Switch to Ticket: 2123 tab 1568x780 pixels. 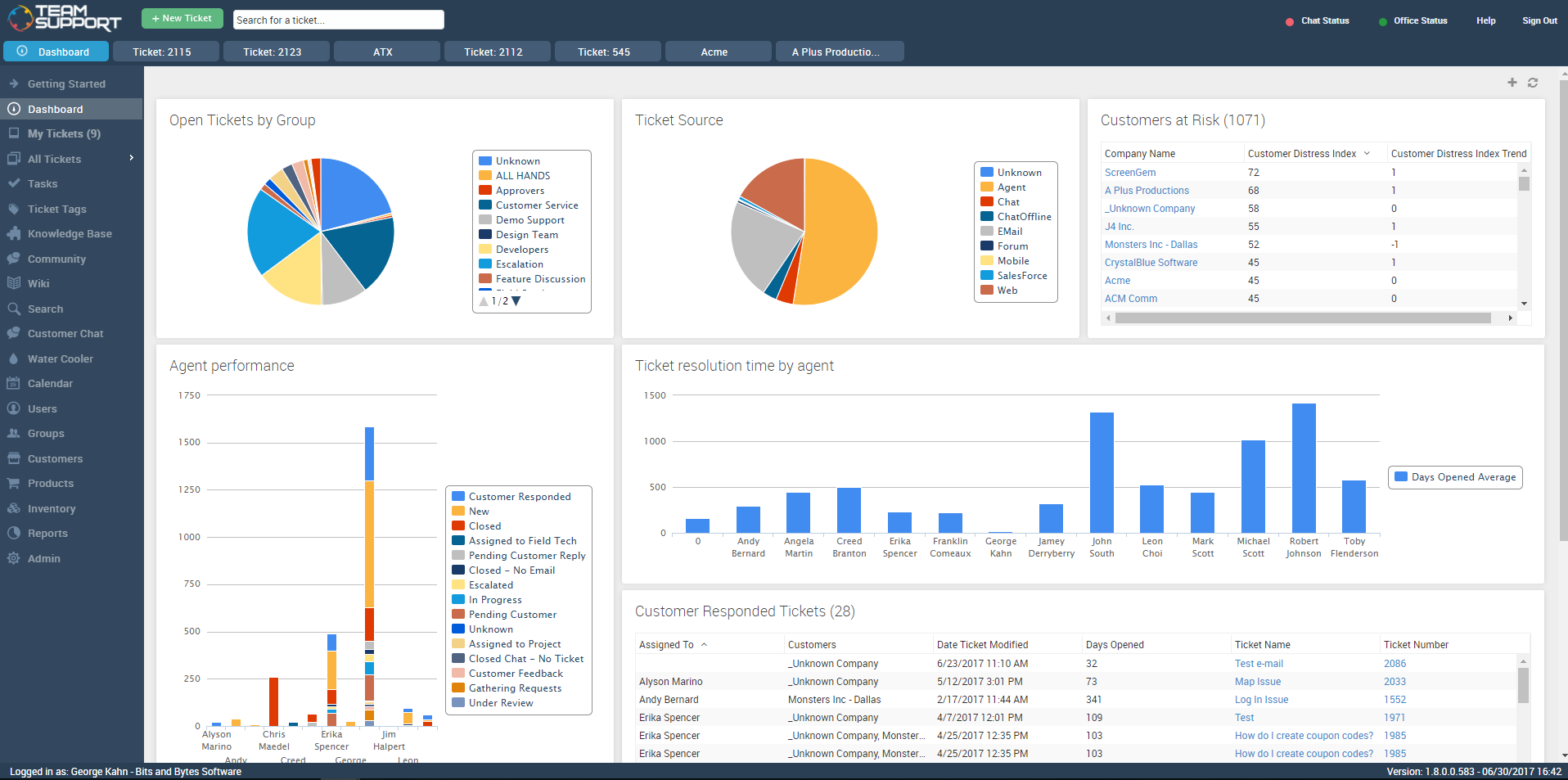tap(273, 52)
